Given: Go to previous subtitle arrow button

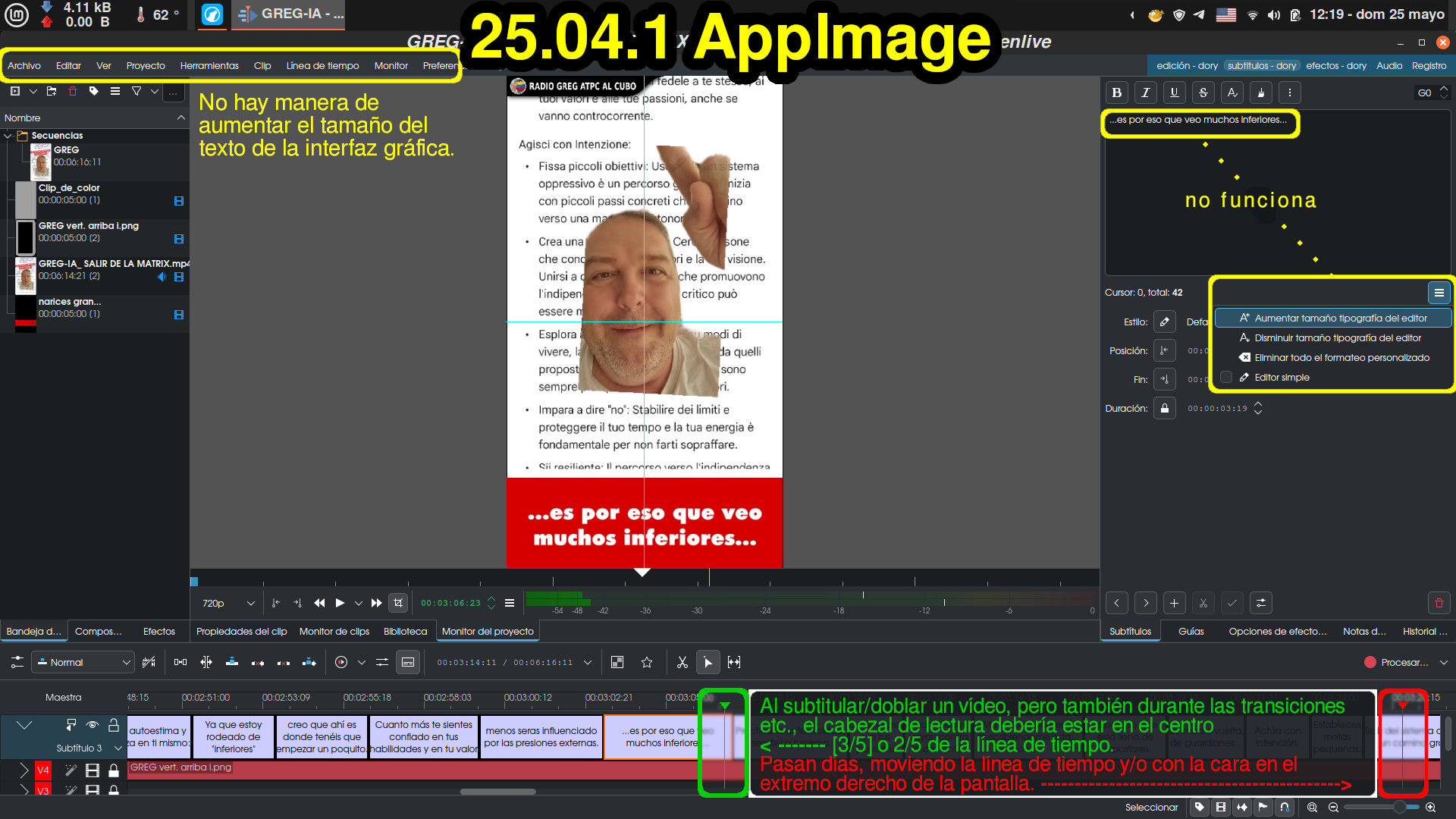Looking at the screenshot, I should point(1116,603).
